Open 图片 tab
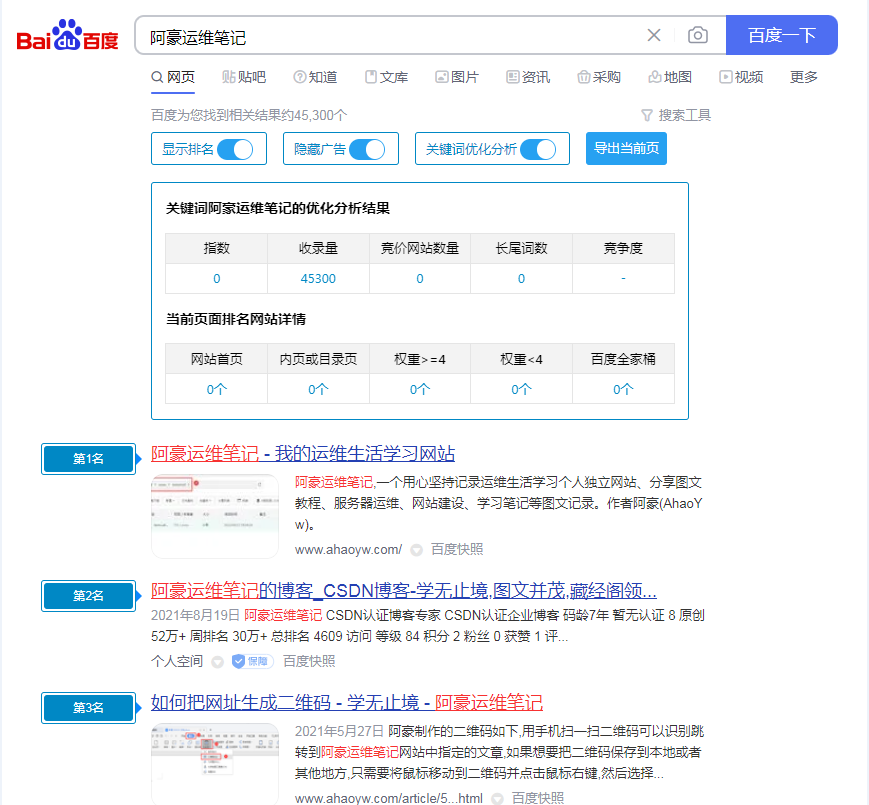The width and height of the screenshot is (869, 805). tap(457, 77)
